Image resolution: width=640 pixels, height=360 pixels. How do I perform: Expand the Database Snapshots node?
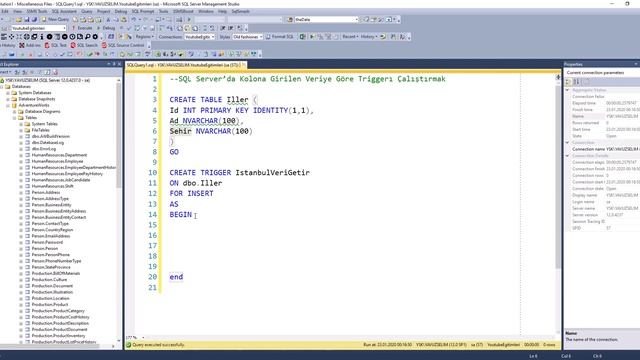click(x=8, y=99)
